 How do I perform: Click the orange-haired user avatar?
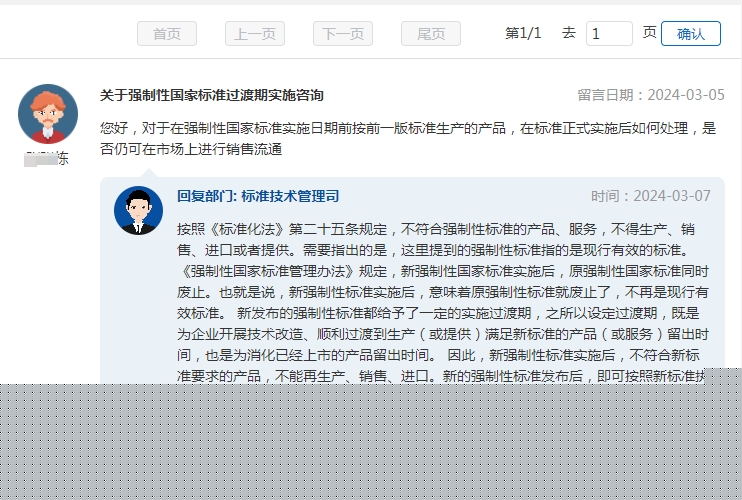47,114
